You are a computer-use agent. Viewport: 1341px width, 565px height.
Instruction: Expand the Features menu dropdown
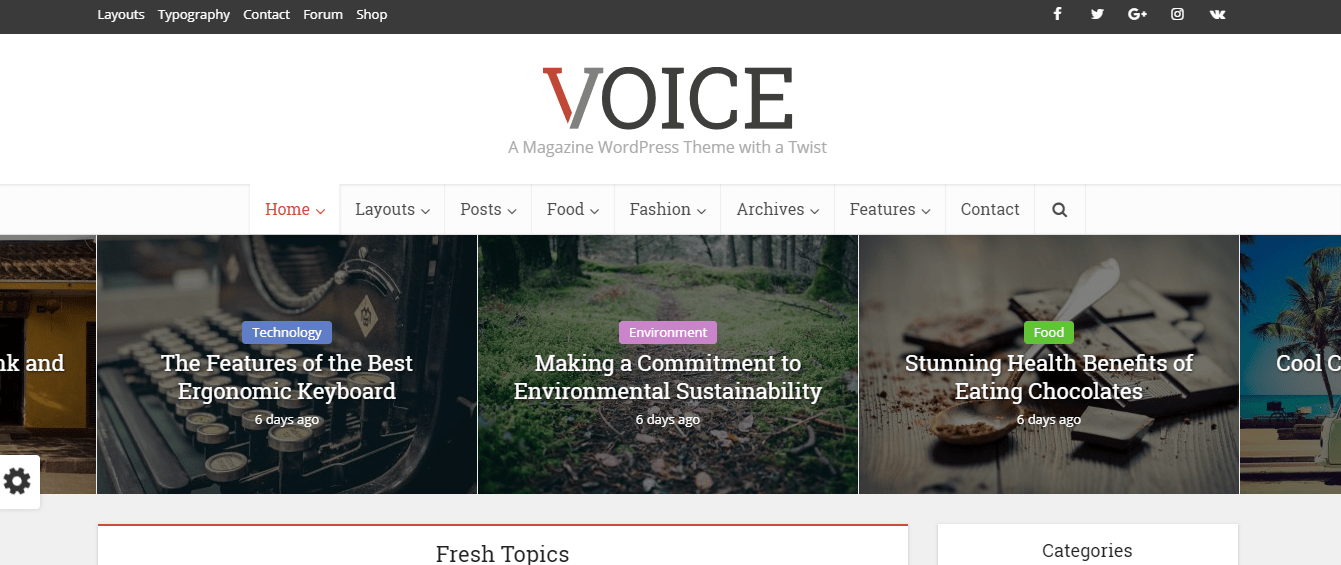tap(890, 210)
